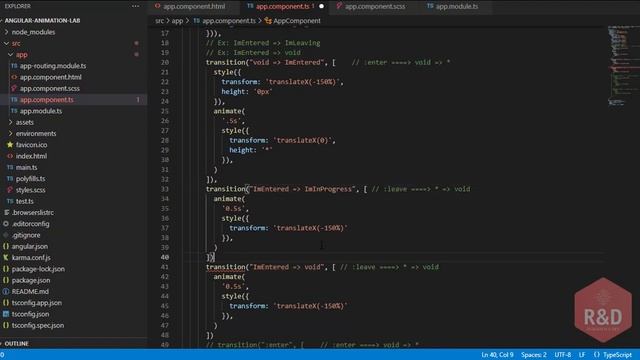The height and width of the screenshot is (360, 640).
Task: Open tsconfig.spec.json file
Action: 38,325
